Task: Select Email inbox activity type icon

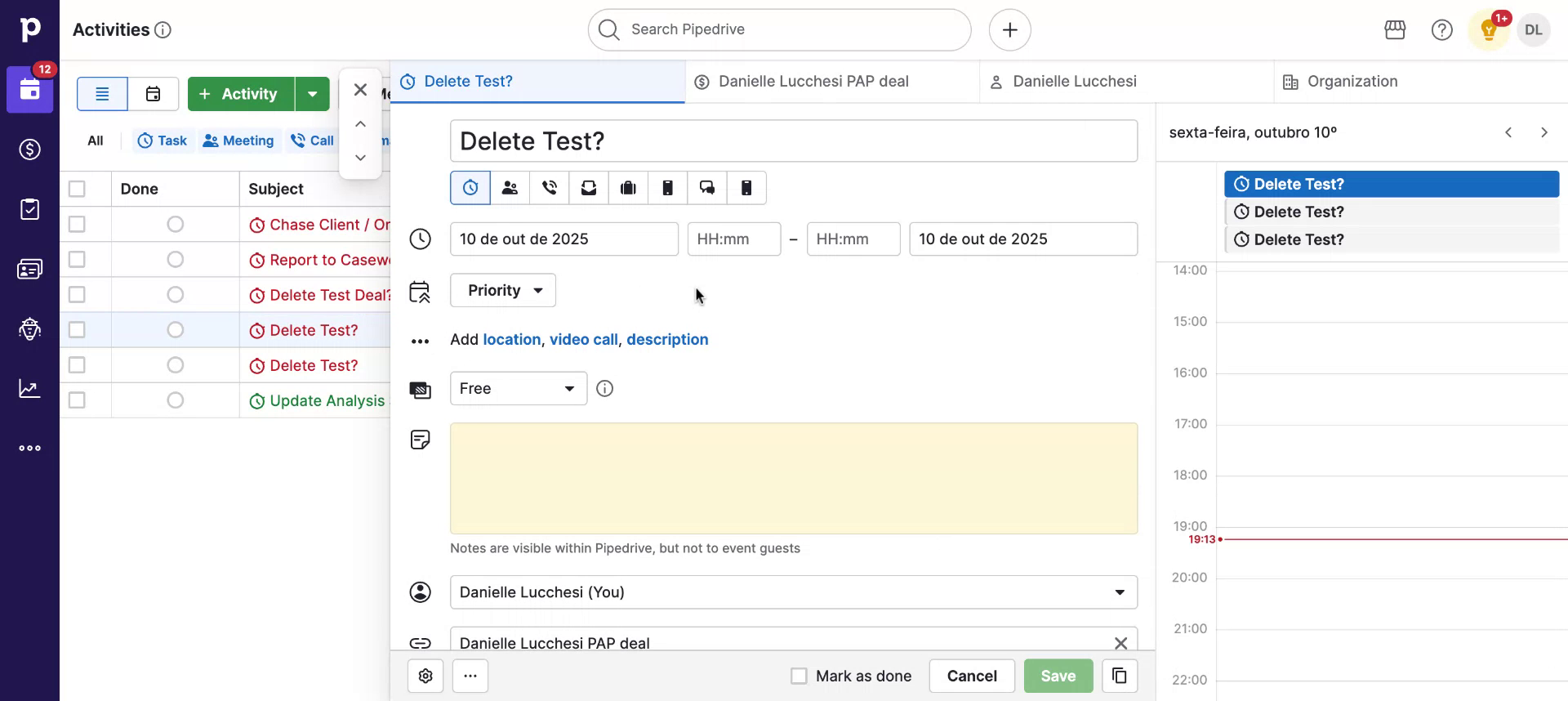Action: [589, 188]
